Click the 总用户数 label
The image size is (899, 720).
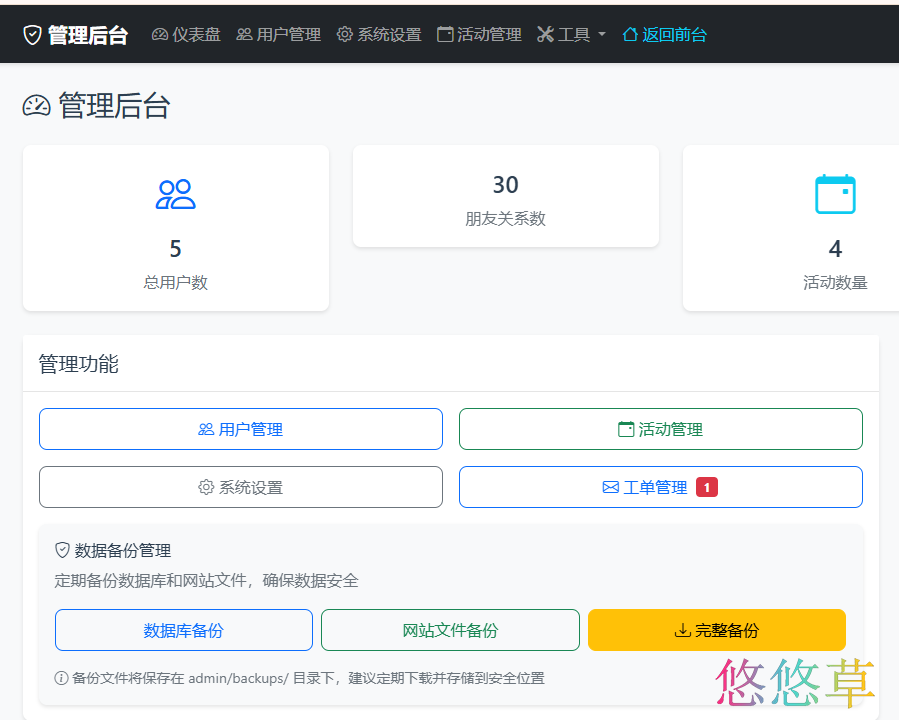[x=175, y=283]
